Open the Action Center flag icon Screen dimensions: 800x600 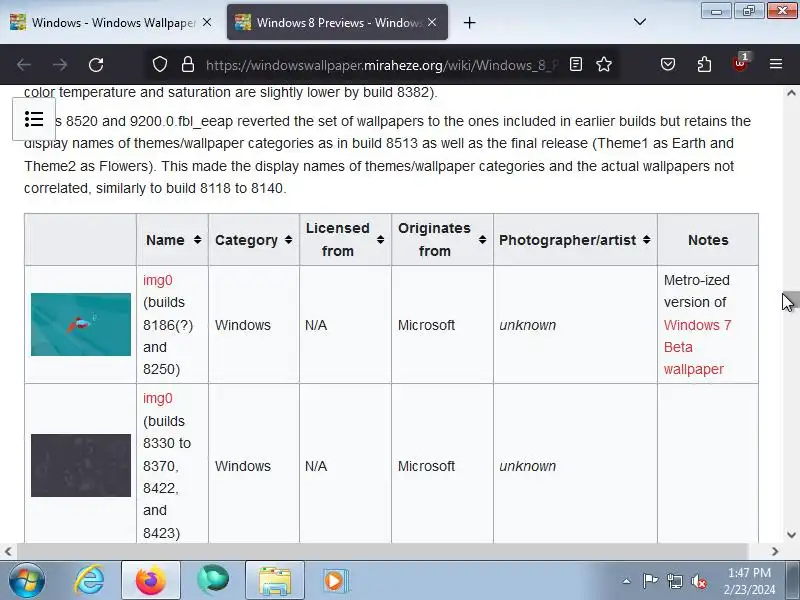pos(650,581)
